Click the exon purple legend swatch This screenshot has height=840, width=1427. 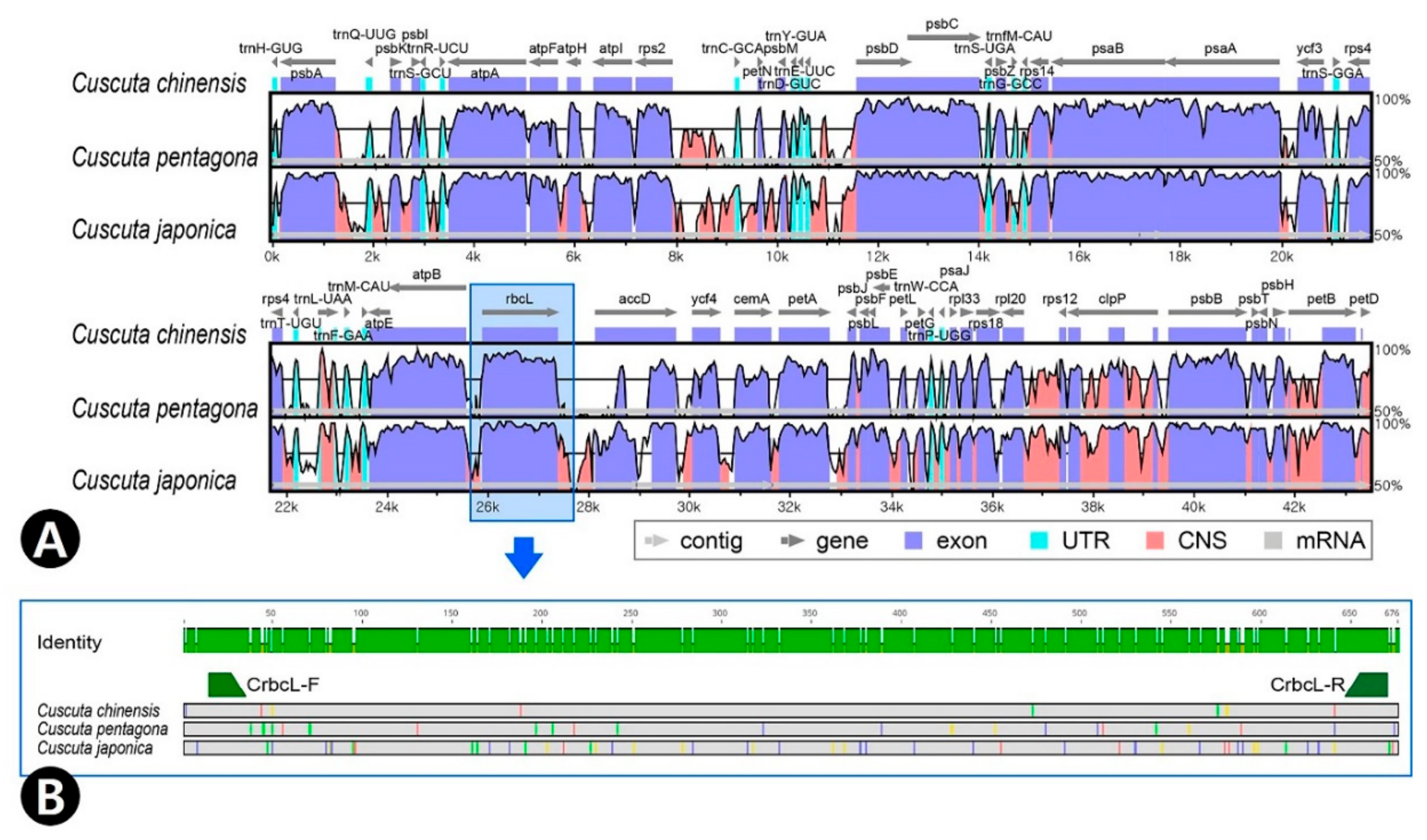[x=913, y=541]
